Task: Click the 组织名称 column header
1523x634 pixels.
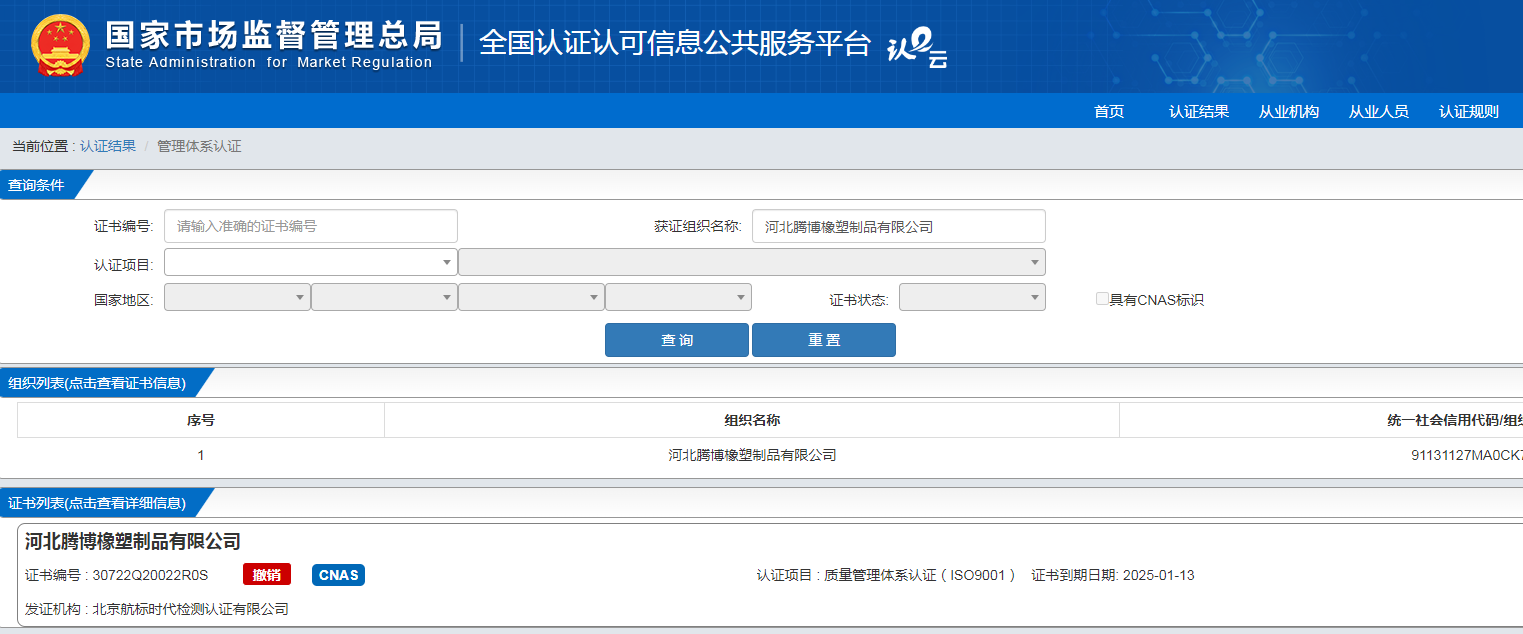Action: (x=752, y=420)
